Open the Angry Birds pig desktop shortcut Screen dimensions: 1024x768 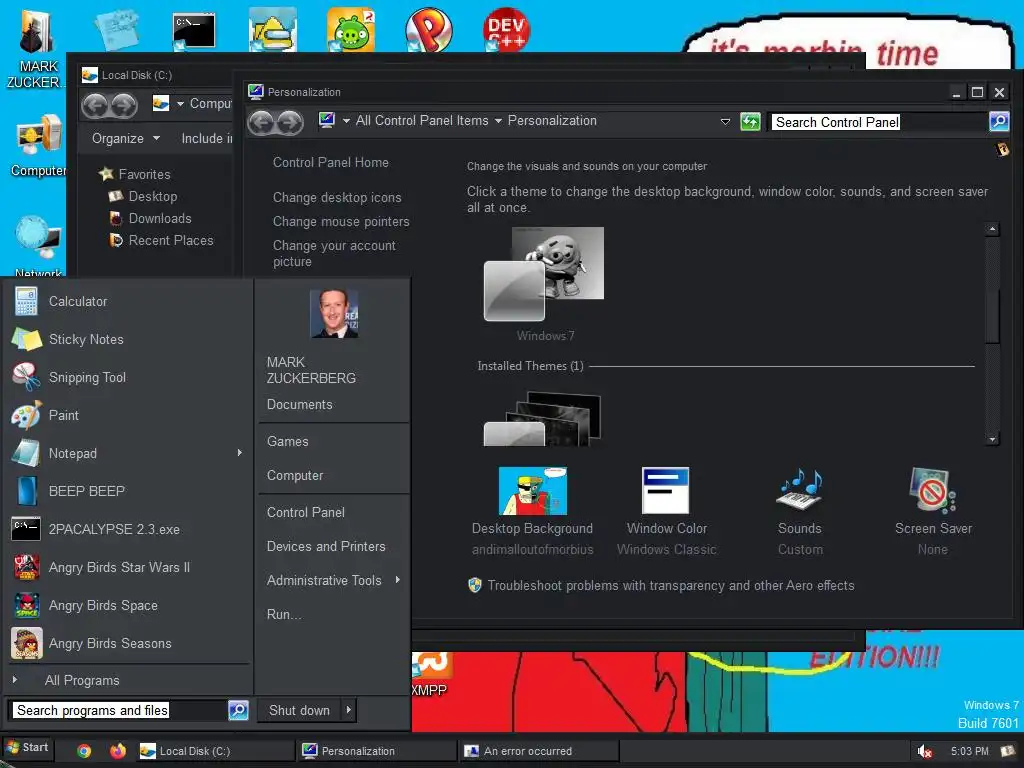pos(351,29)
